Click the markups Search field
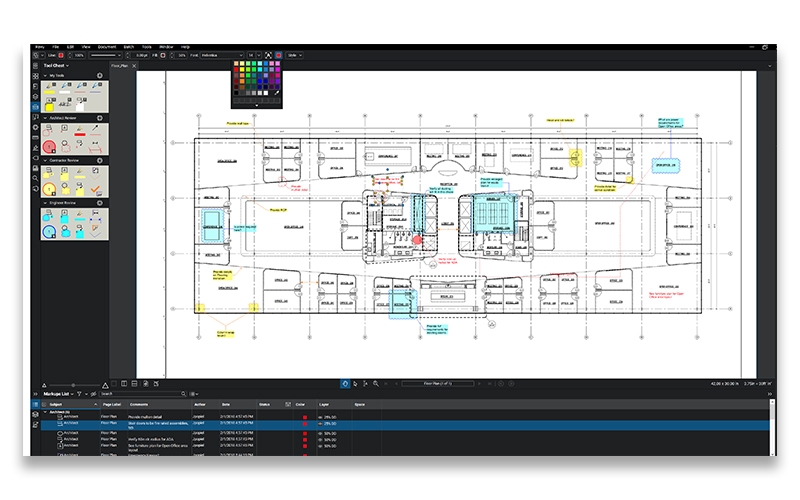This screenshot has width=800, height=500. (143, 394)
